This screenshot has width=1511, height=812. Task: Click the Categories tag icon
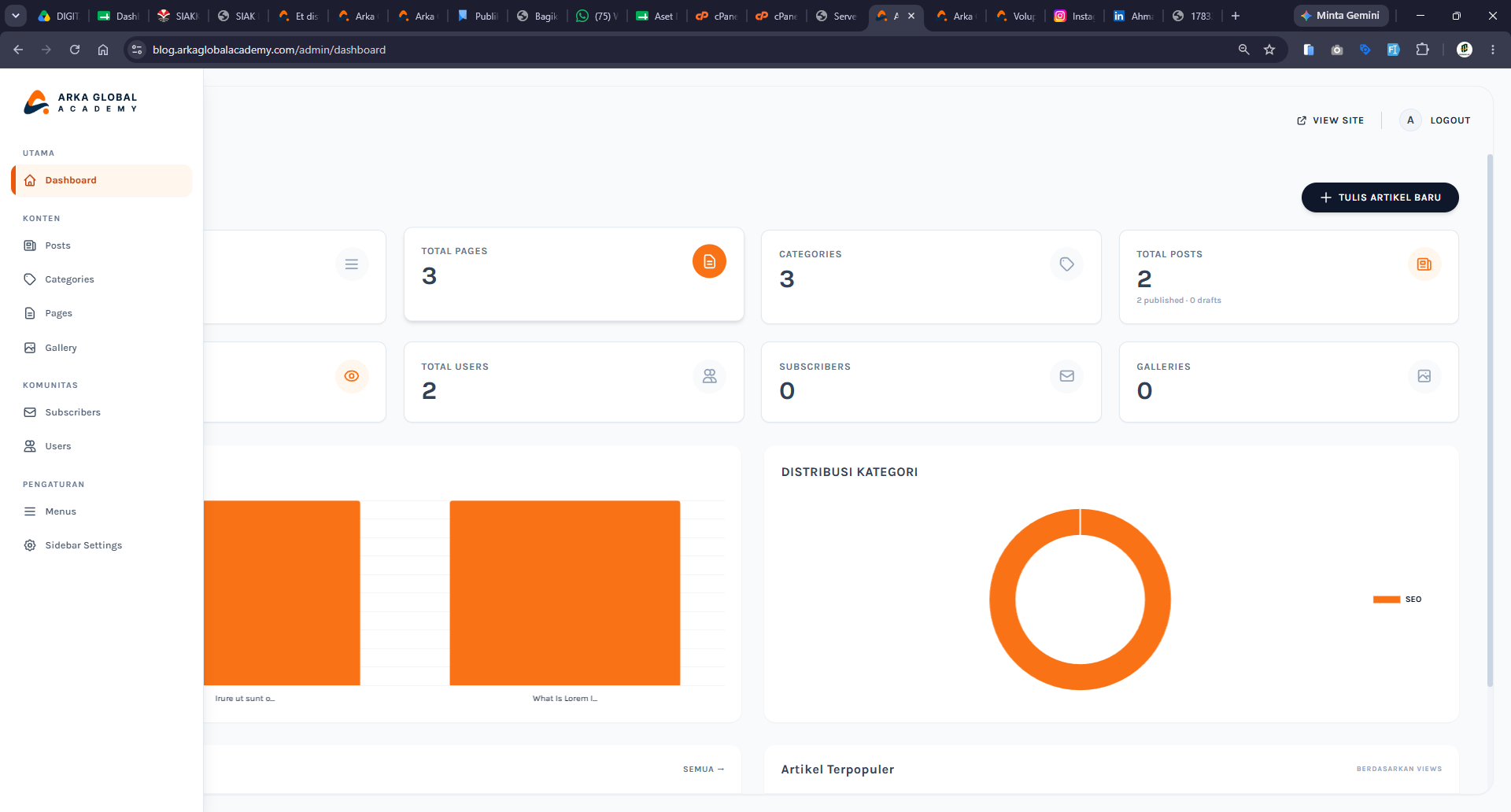click(1066, 264)
